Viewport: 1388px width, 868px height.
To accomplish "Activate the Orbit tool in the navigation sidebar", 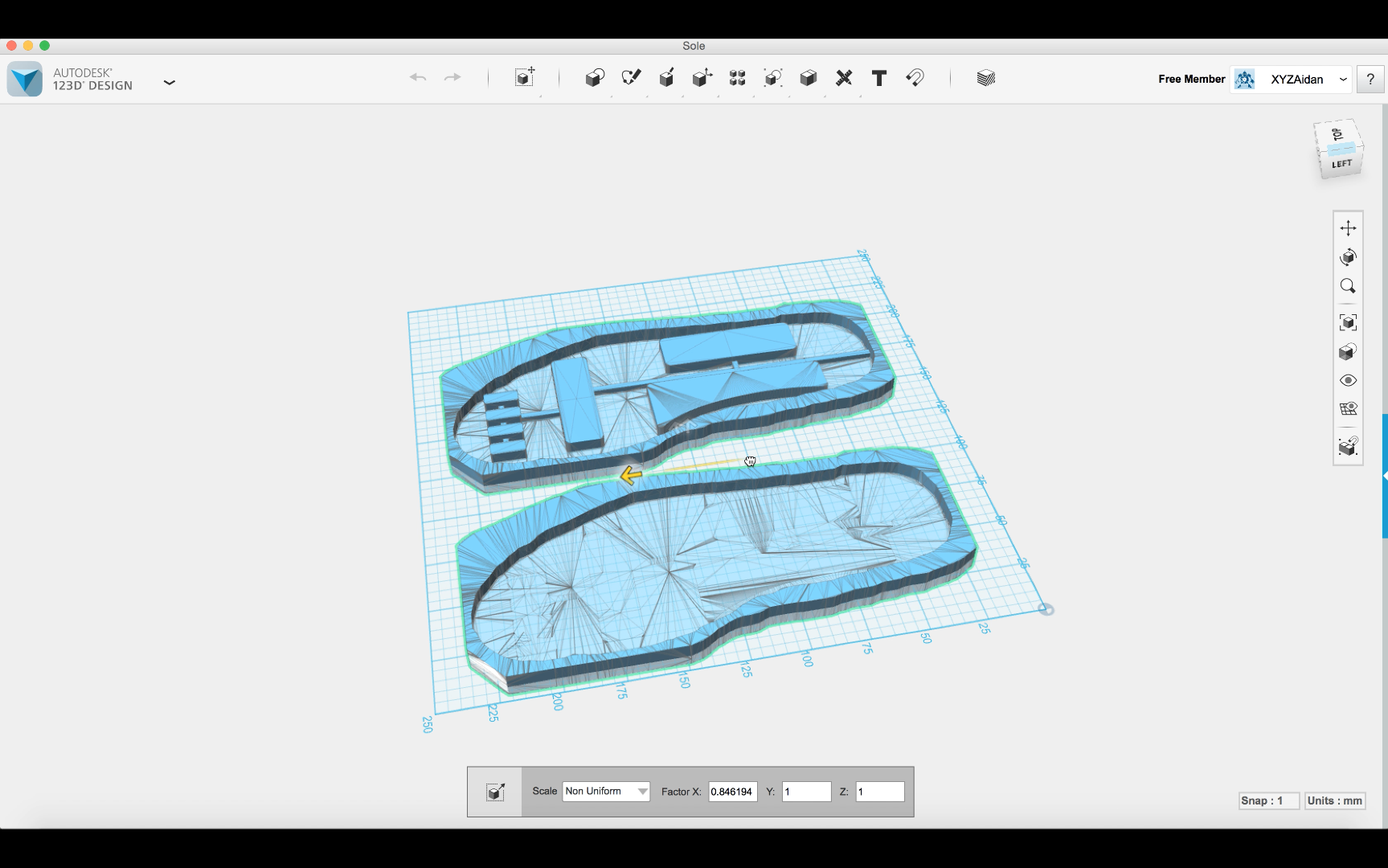I will tap(1349, 256).
